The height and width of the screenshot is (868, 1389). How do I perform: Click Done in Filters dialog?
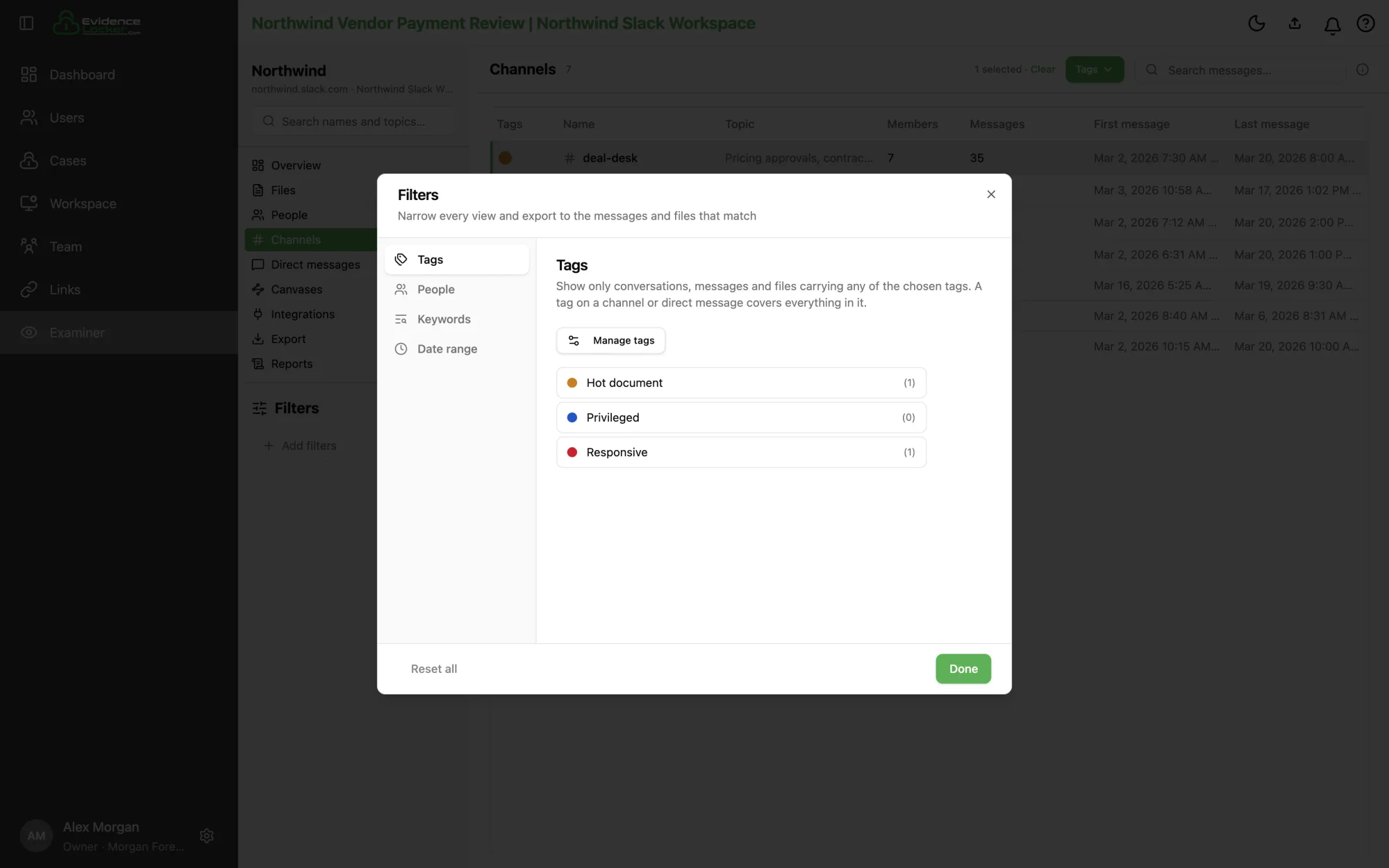[x=963, y=669]
